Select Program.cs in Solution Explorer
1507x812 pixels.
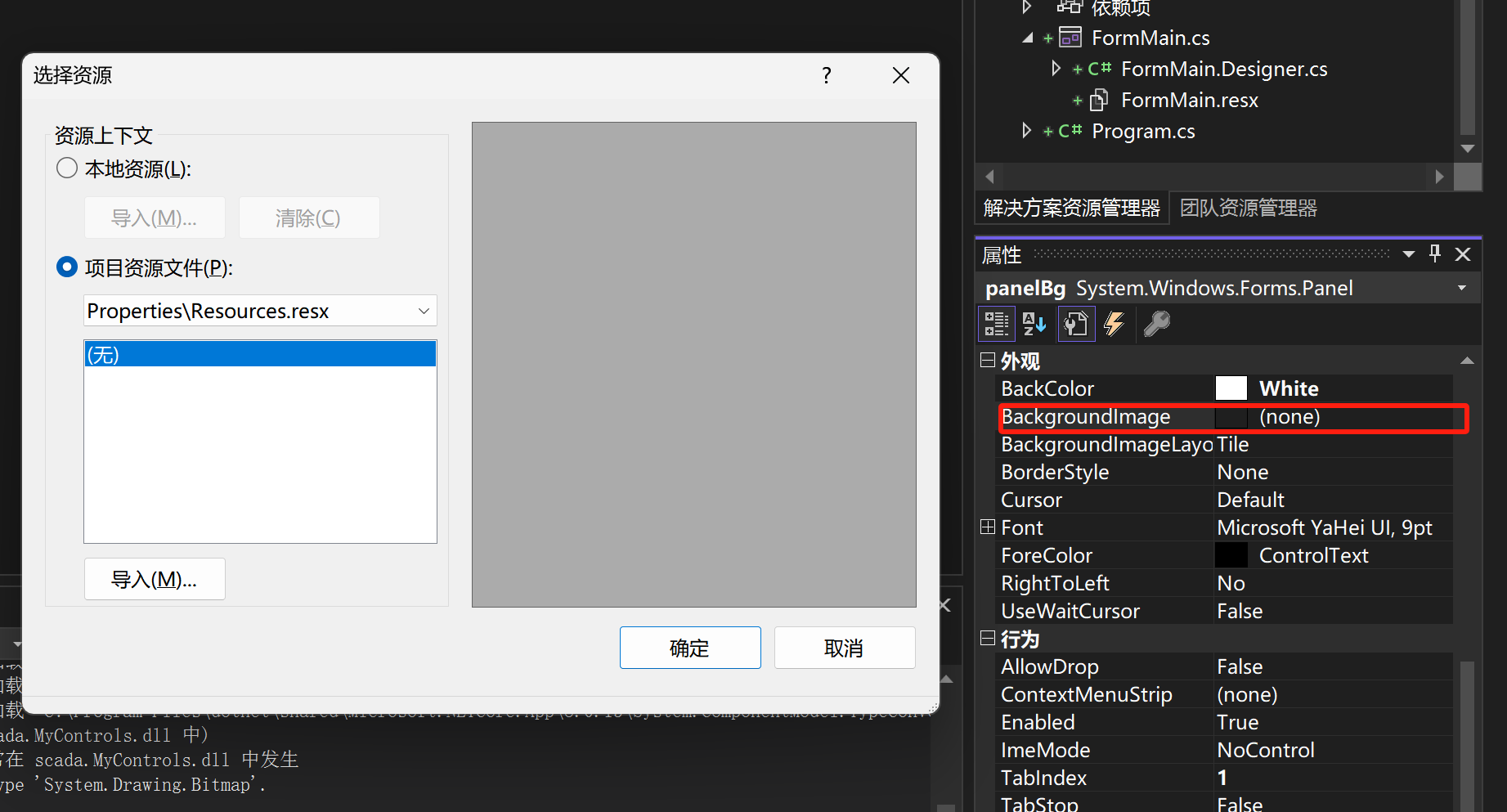[x=1143, y=131]
